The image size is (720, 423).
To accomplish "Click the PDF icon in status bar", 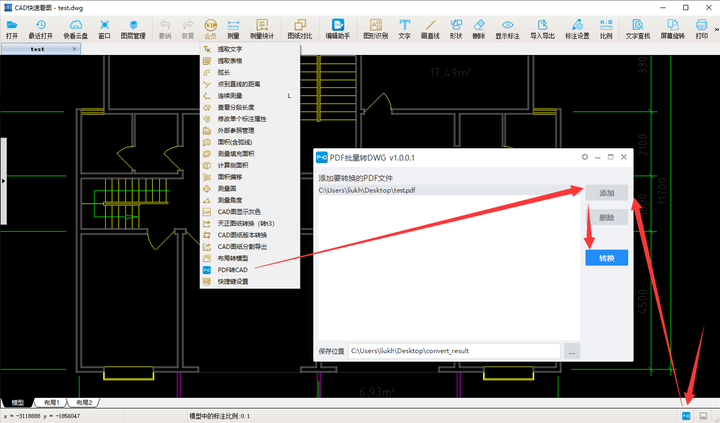I will pyautogui.click(x=686, y=416).
